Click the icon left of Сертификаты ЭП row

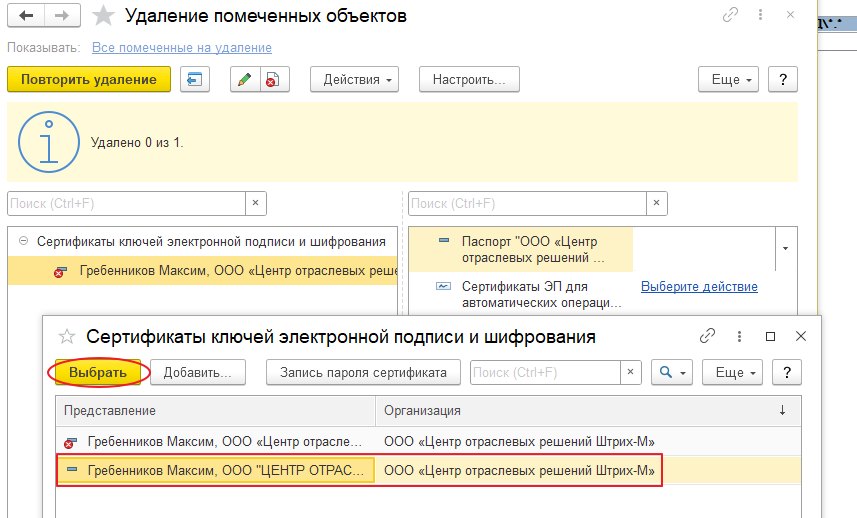tap(443, 286)
